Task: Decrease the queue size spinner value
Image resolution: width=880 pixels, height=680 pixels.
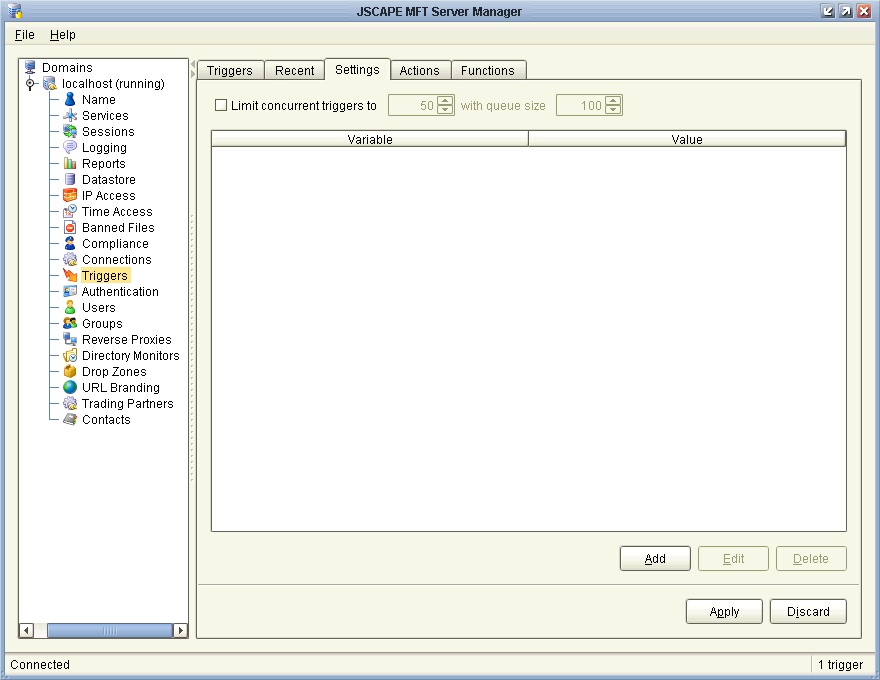Action: pos(614,110)
